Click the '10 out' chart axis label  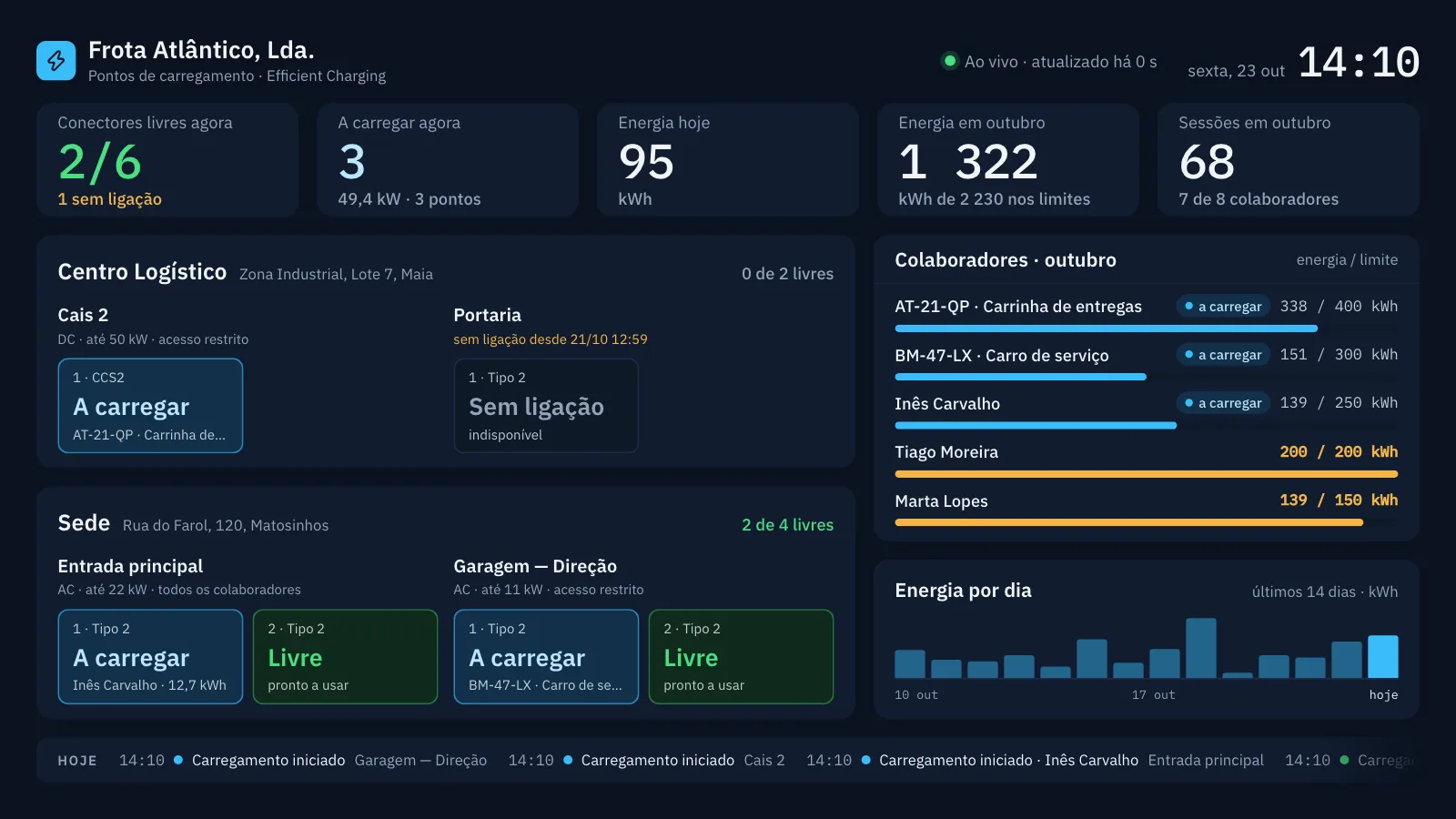(x=916, y=694)
